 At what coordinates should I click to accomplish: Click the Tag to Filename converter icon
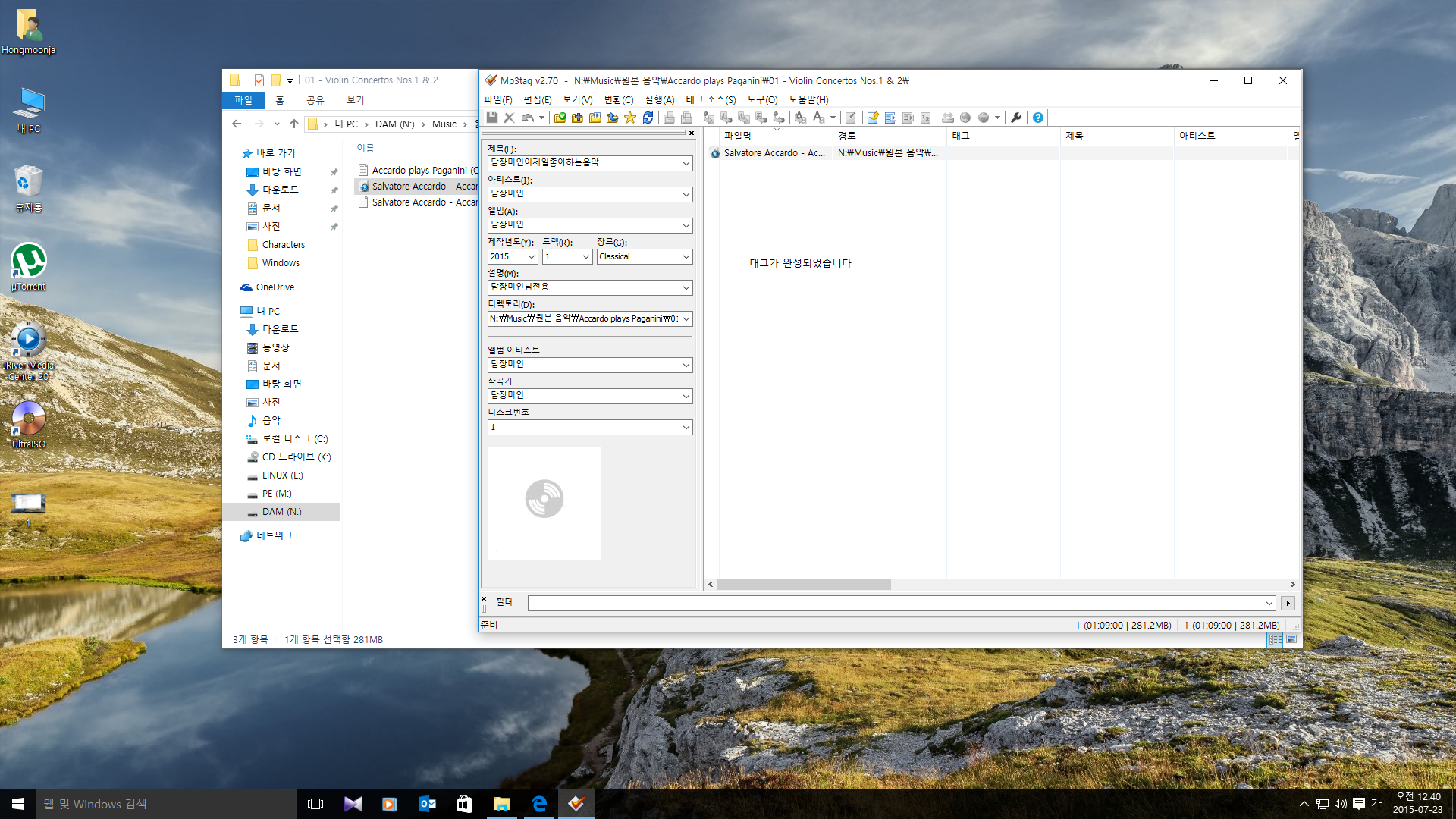click(709, 118)
